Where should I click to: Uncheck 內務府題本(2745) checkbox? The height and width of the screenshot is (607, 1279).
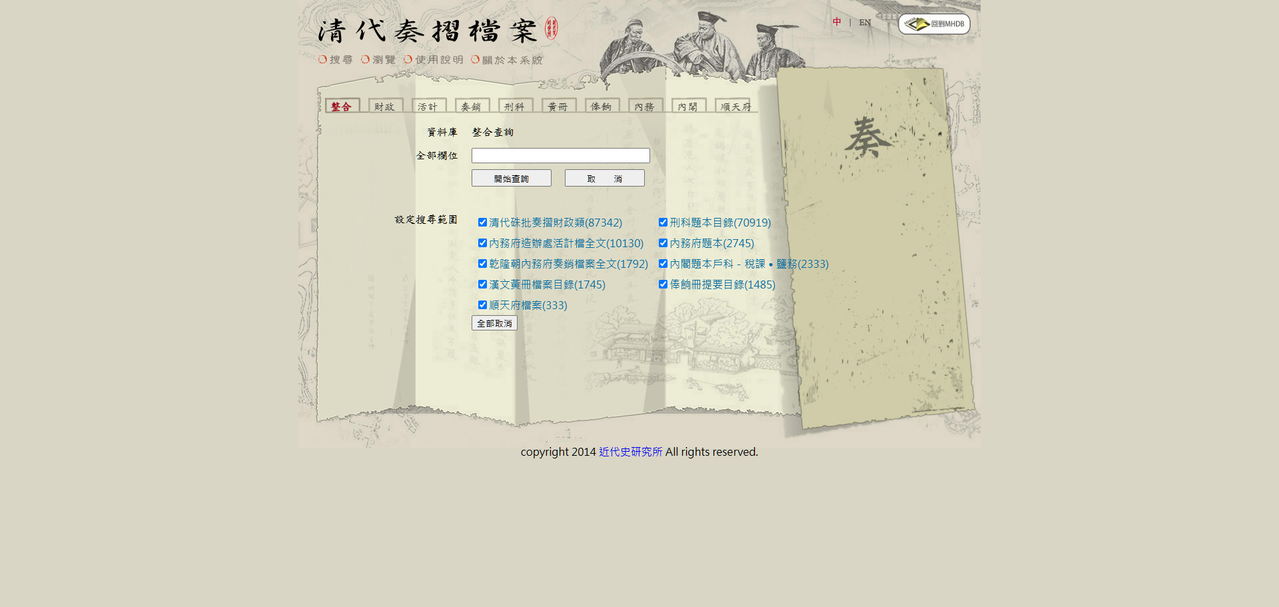coord(663,243)
